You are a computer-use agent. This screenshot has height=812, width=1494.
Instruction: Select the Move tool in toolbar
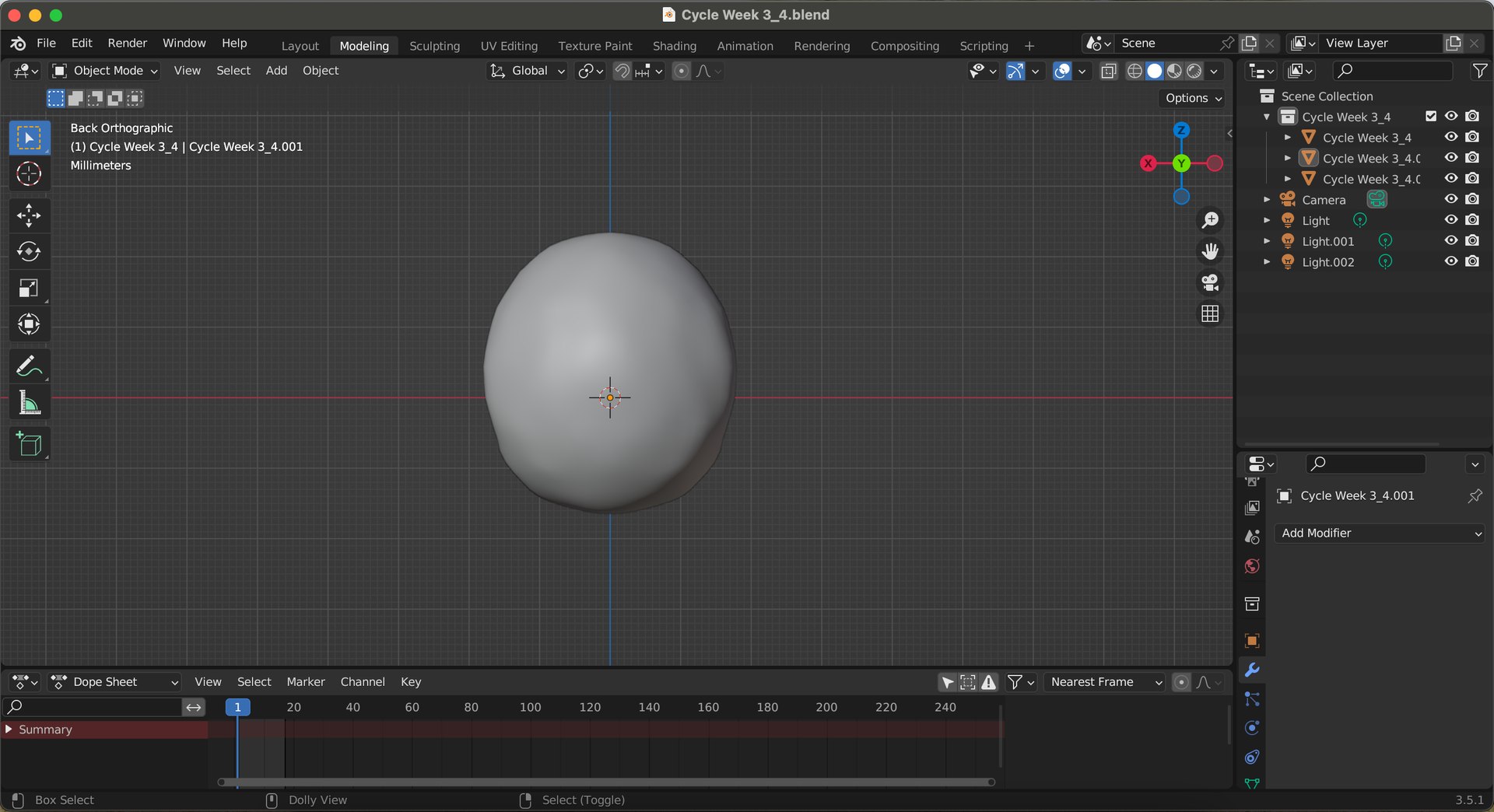pyautogui.click(x=29, y=215)
